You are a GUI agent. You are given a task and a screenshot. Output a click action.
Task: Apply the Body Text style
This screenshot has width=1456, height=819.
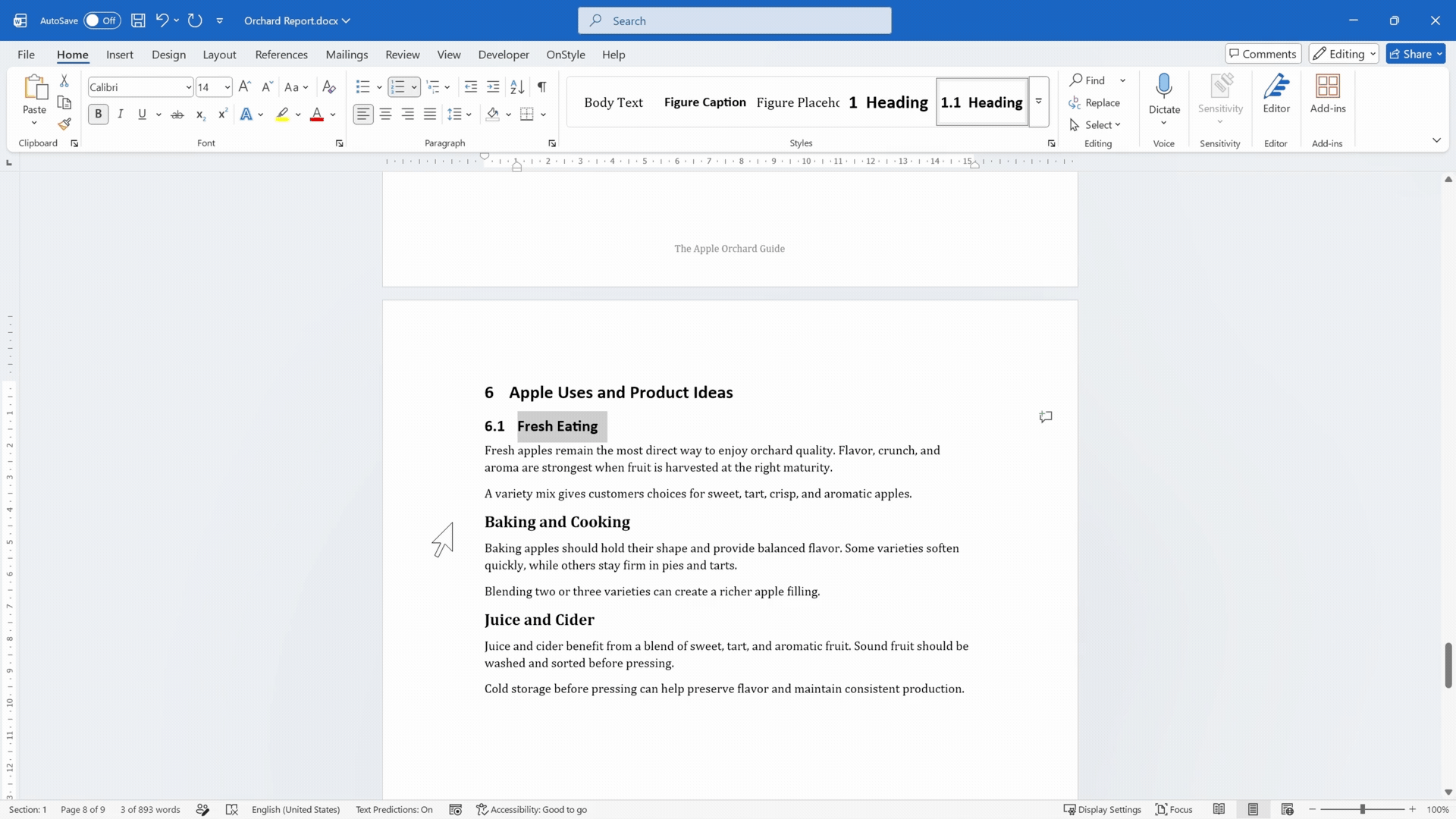pyautogui.click(x=613, y=102)
